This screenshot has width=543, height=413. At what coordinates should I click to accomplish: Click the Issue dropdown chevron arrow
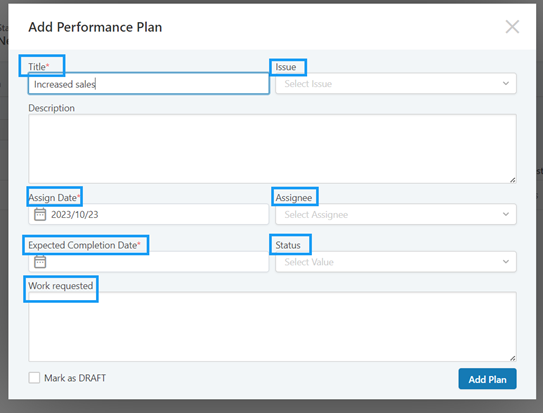[506, 83]
